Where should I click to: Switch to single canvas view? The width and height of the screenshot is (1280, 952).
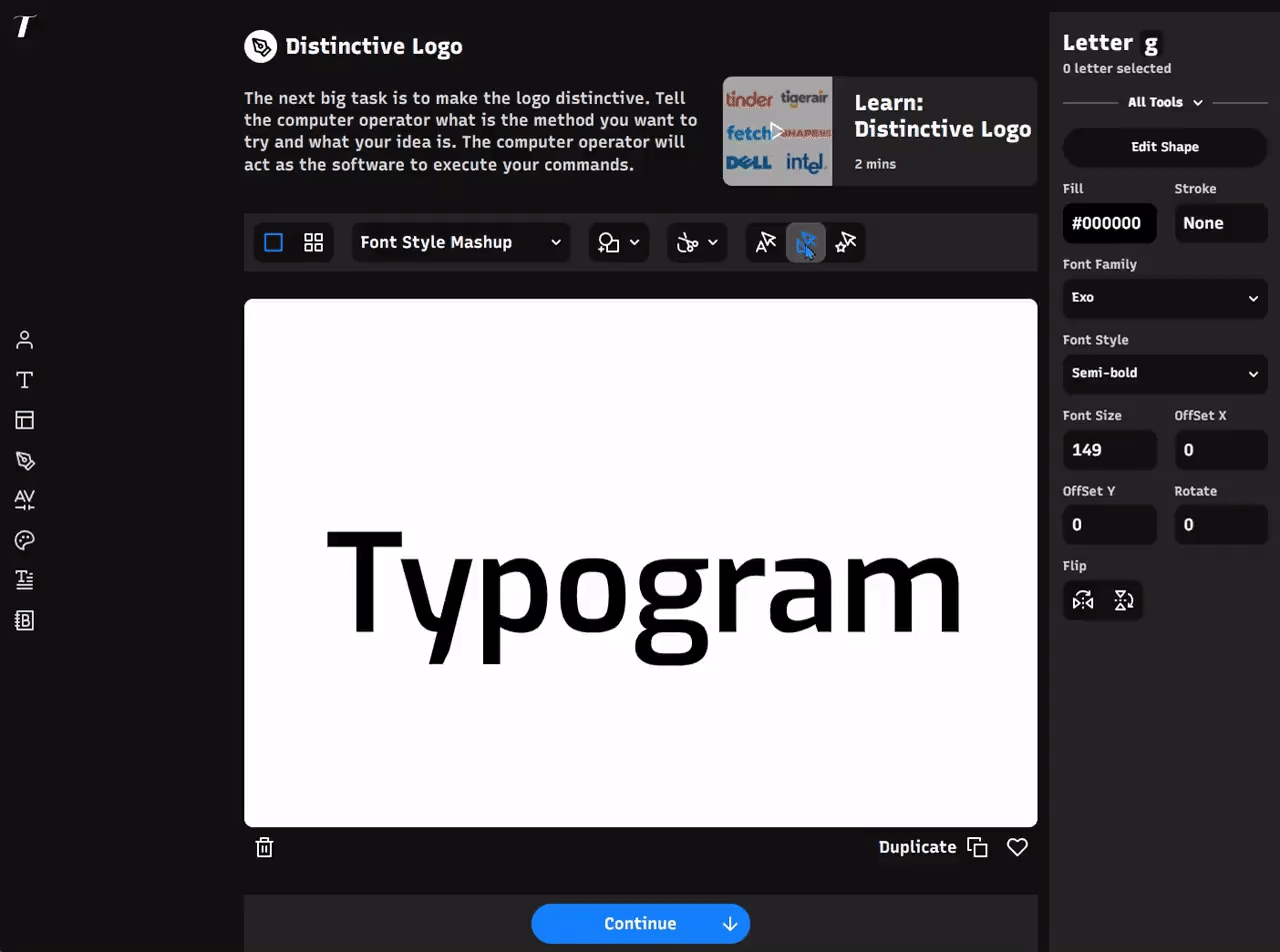273,242
